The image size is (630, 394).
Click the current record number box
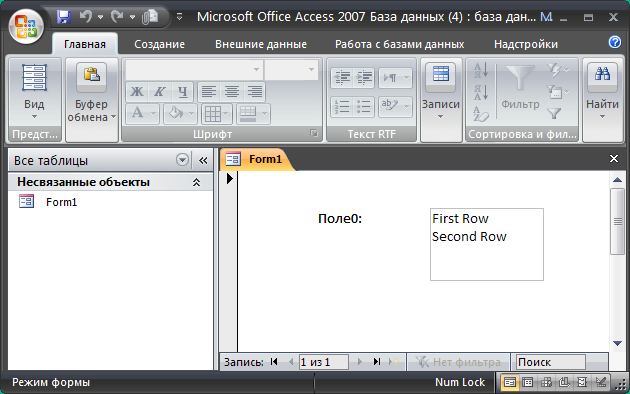[323, 362]
